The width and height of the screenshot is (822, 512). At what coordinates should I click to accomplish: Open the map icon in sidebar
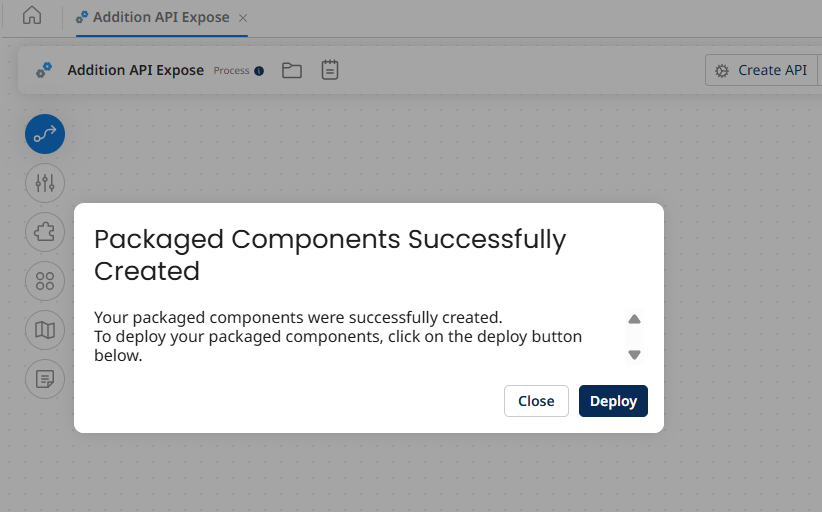45,330
